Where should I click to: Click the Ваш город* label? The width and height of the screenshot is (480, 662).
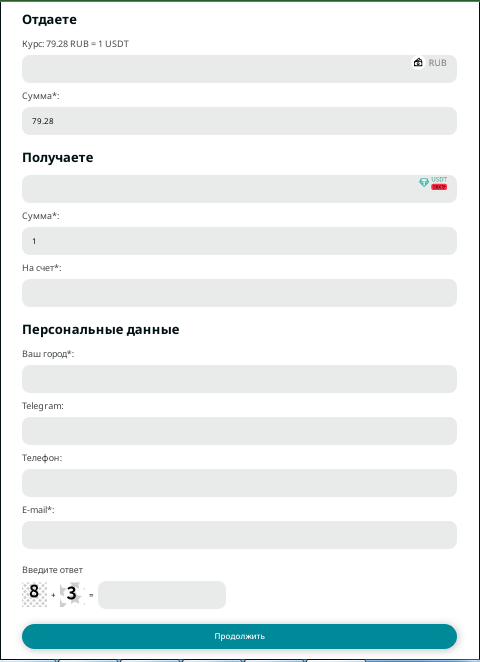tap(48, 354)
